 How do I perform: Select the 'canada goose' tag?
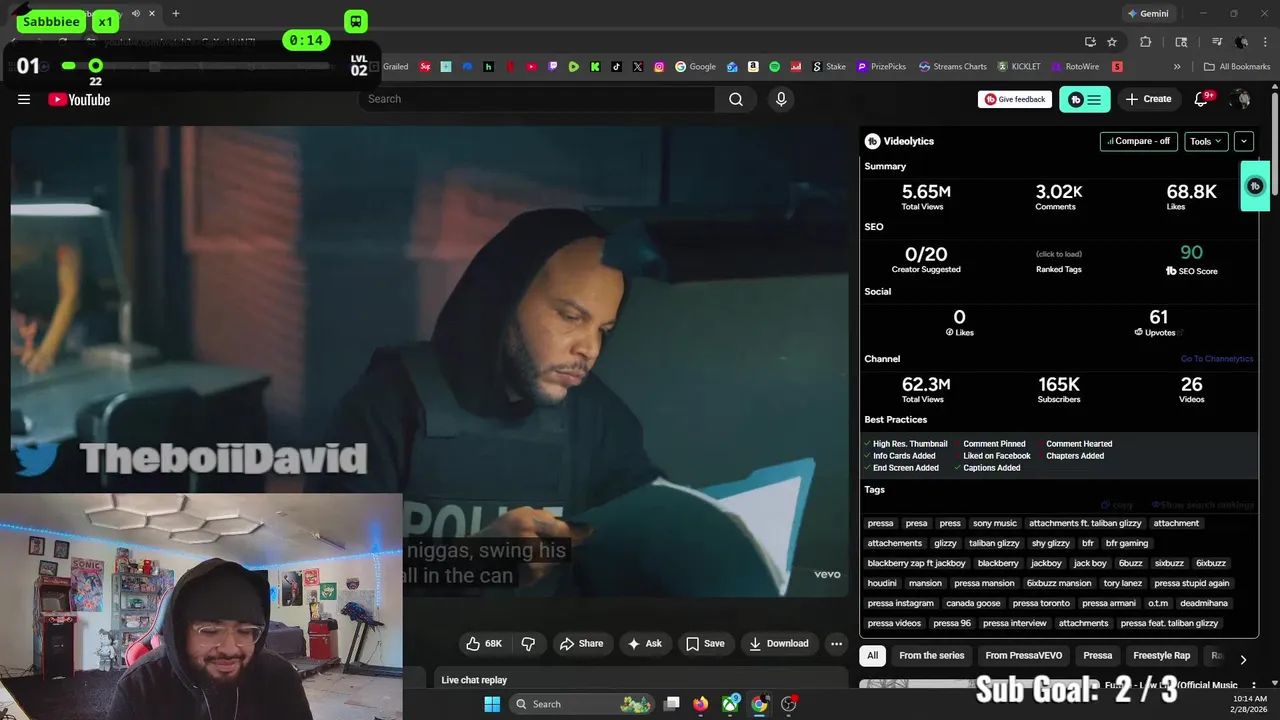pos(973,603)
